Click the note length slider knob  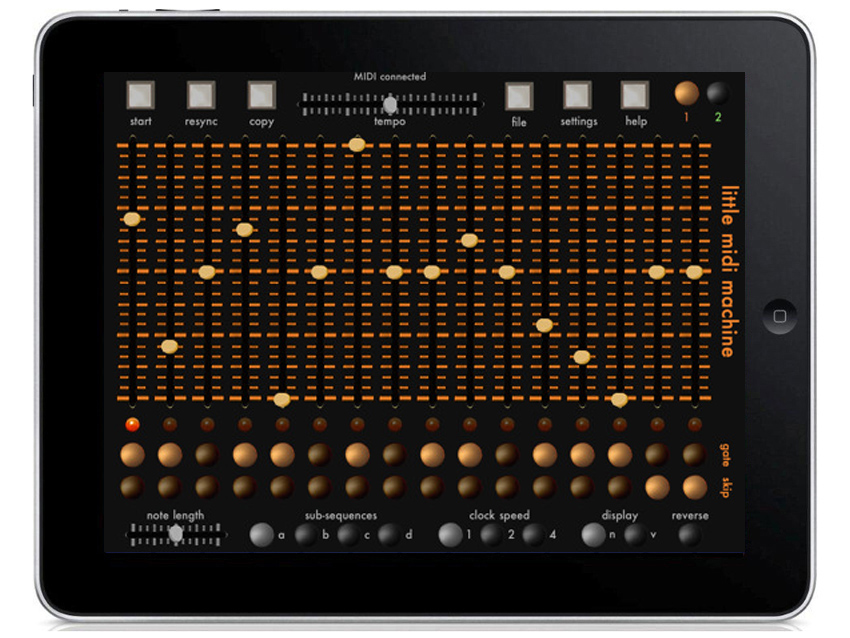(176, 534)
